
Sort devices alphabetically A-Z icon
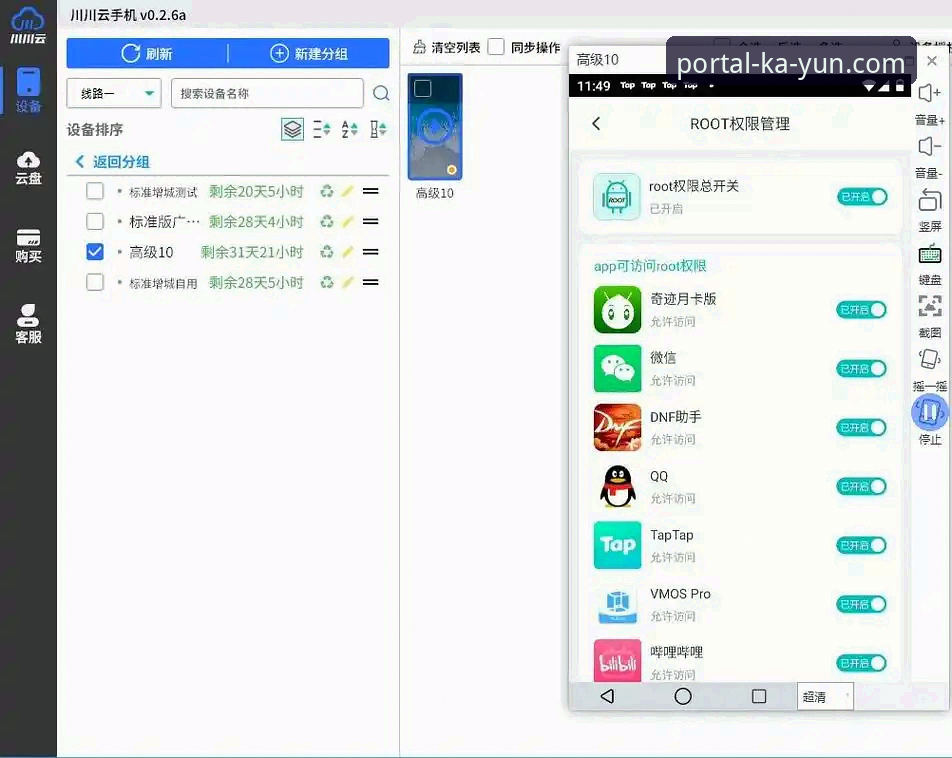click(349, 129)
